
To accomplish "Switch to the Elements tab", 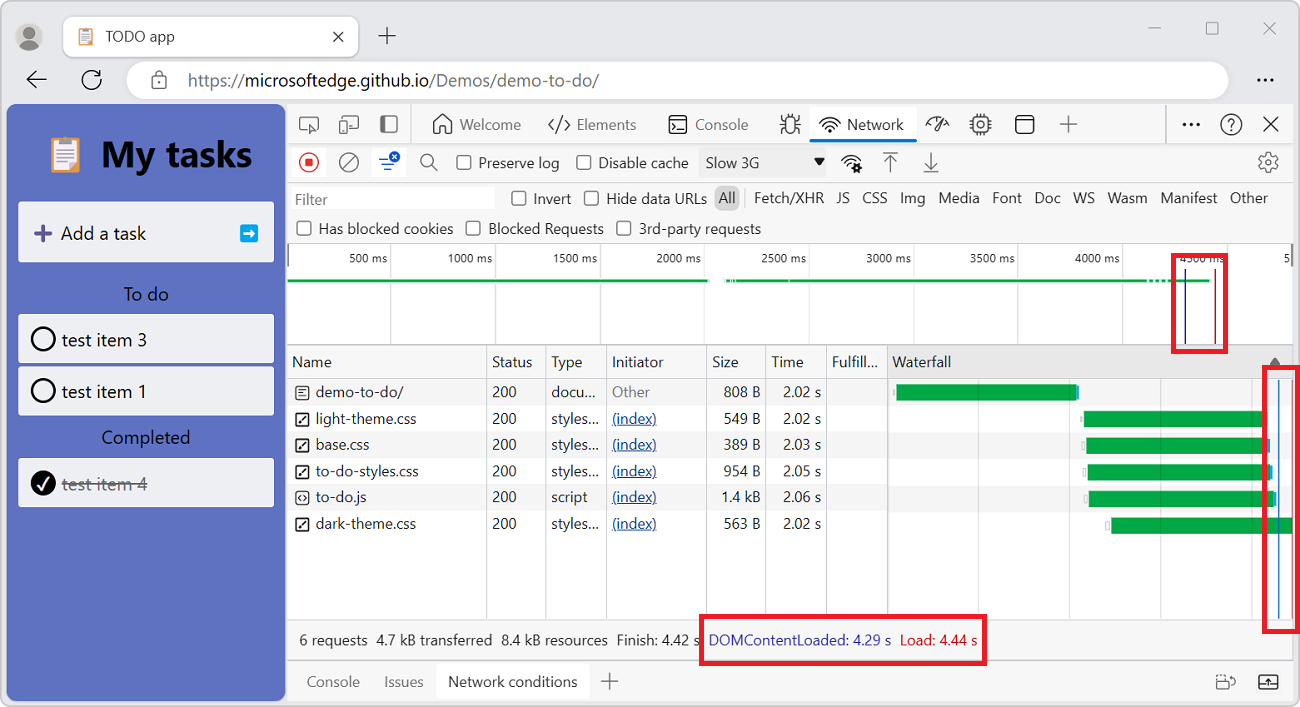I will click(x=593, y=124).
